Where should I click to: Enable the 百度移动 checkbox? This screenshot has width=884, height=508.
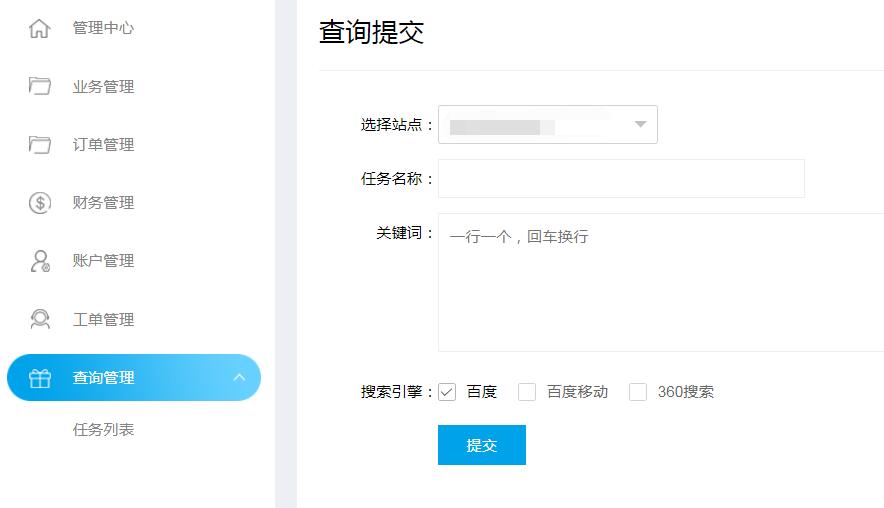(x=527, y=392)
